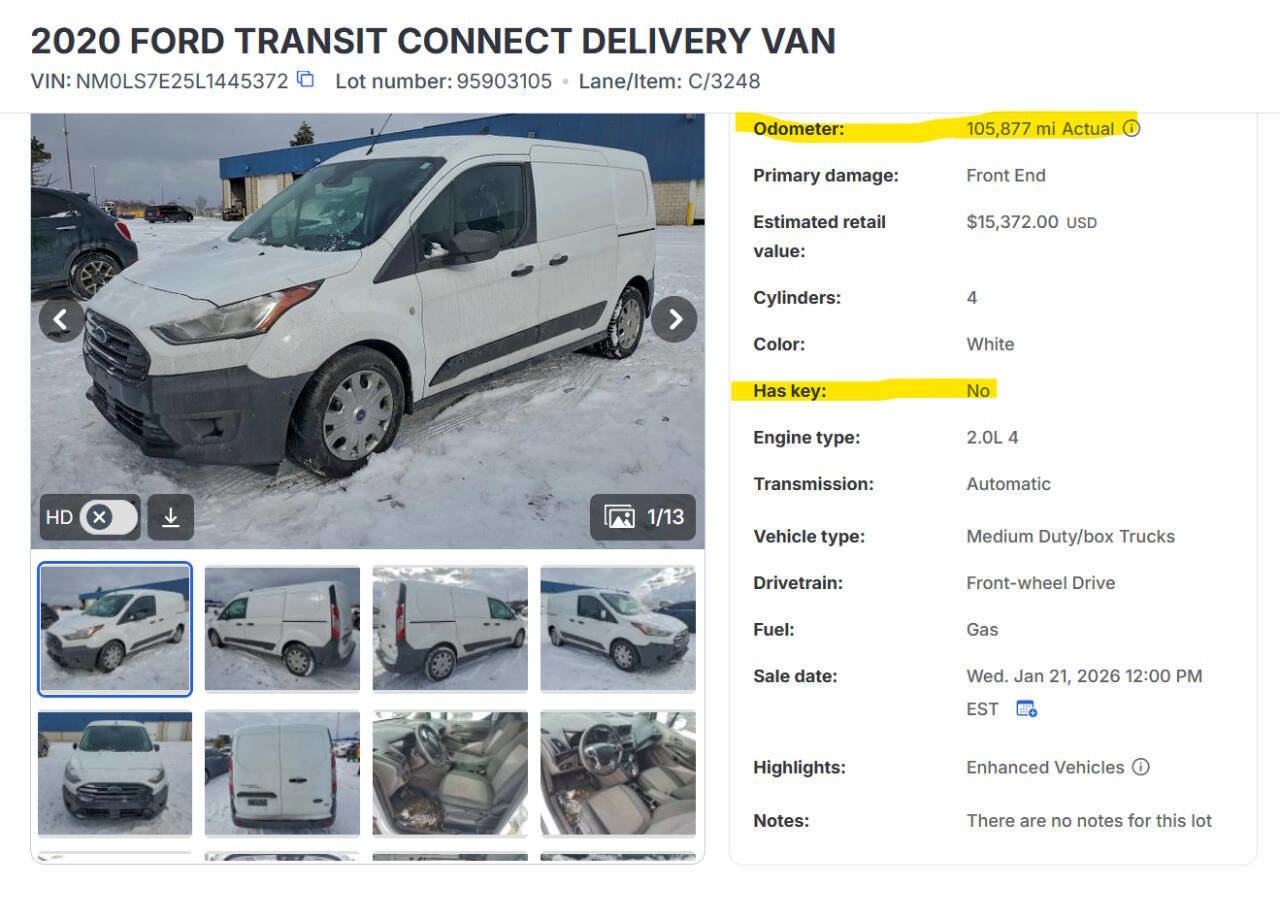This screenshot has width=1280, height=916.
Task: Expand the Highlights information
Action: click(x=795, y=767)
